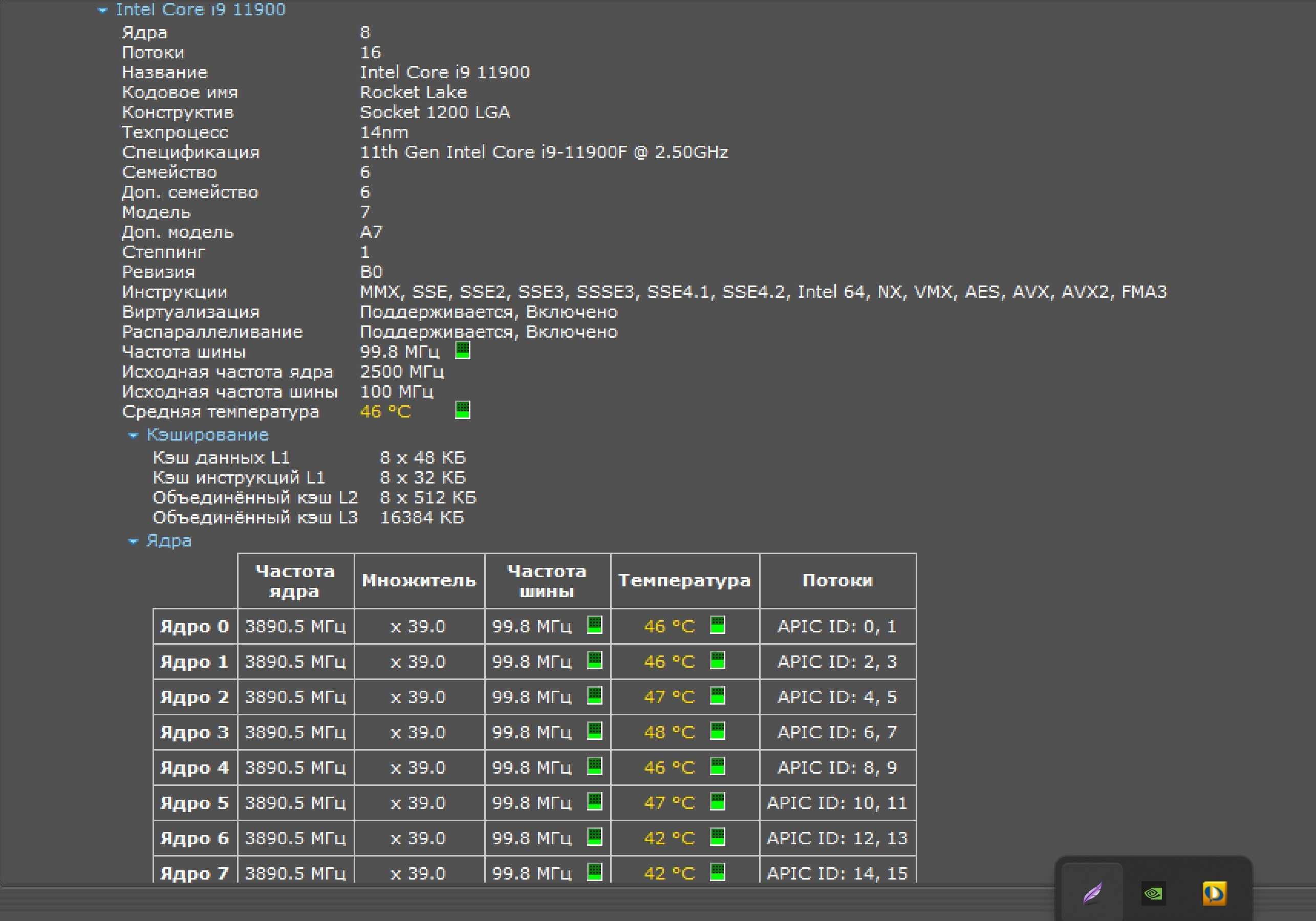Click the 46 °C average temperature value

click(385, 412)
